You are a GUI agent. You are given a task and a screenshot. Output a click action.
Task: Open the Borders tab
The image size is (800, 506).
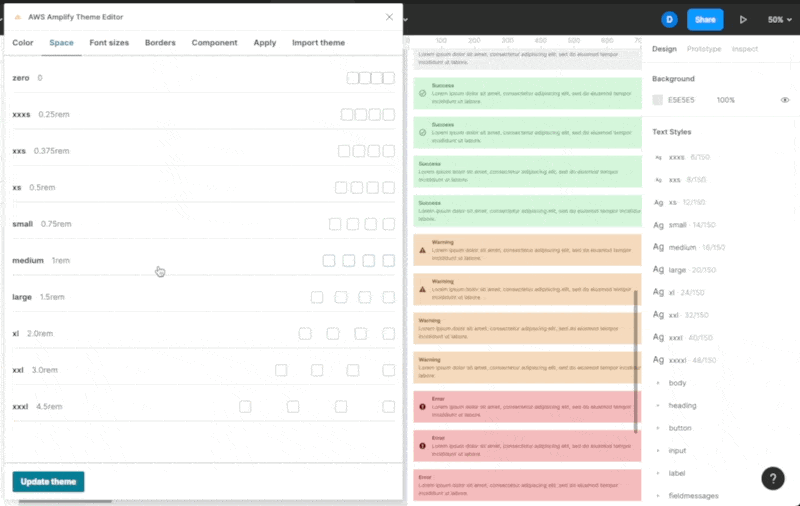(x=160, y=43)
